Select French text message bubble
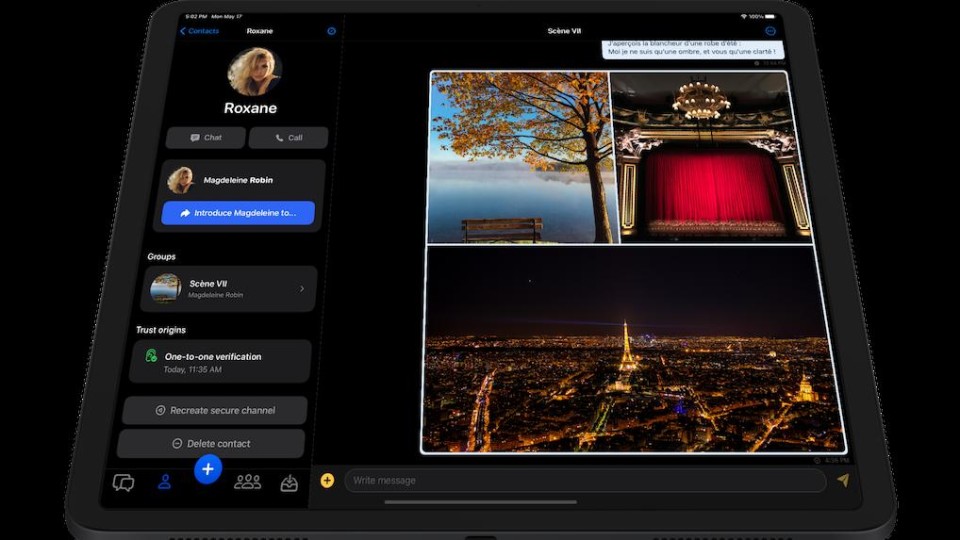This screenshot has height=540, width=960. point(692,49)
